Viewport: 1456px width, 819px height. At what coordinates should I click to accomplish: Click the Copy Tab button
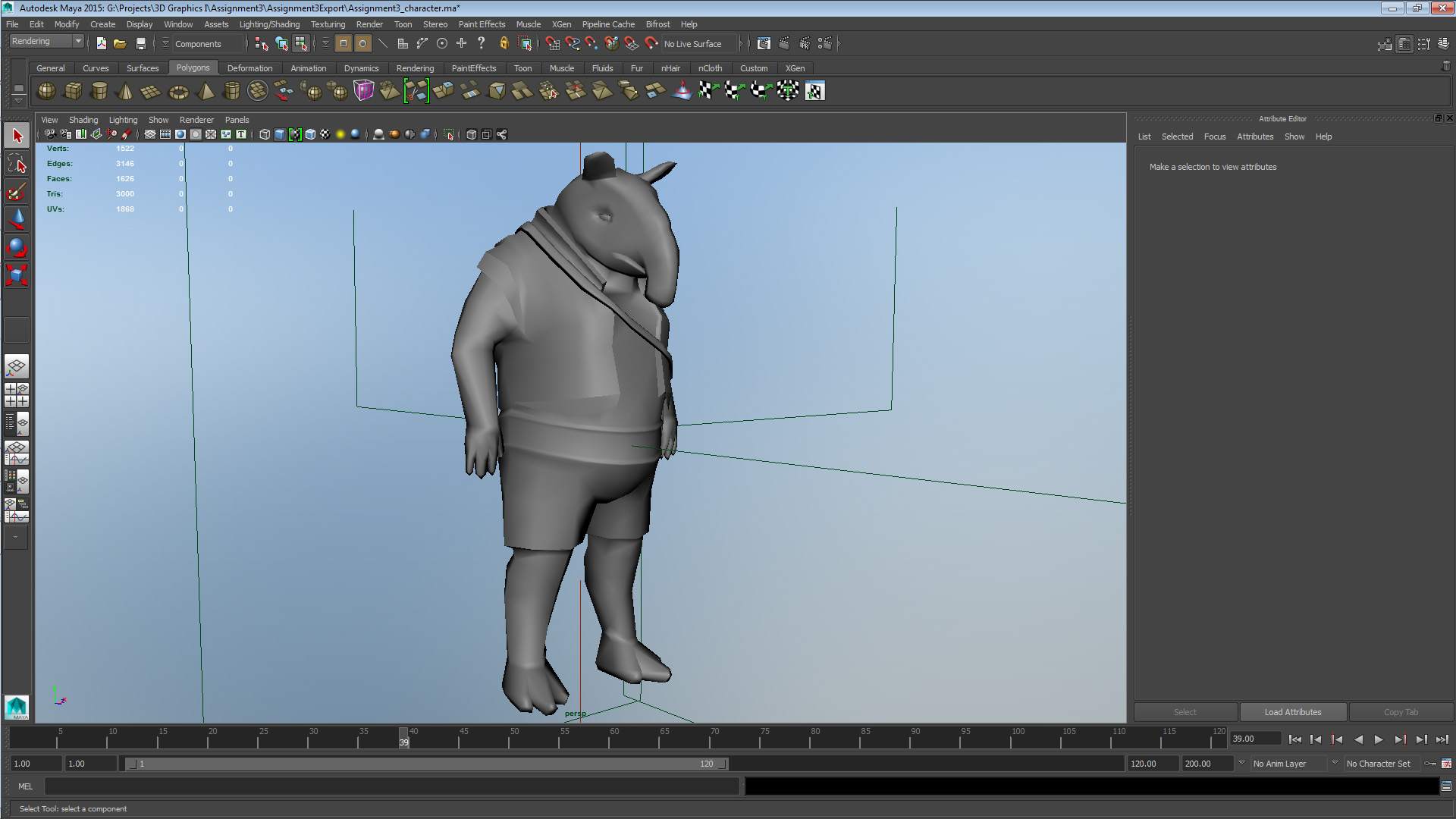(x=1400, y=712)
